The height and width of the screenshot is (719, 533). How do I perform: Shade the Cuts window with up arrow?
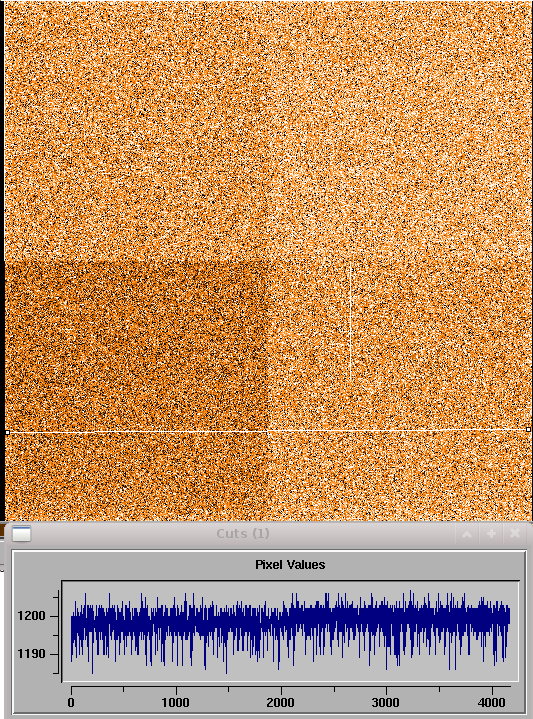467,534
